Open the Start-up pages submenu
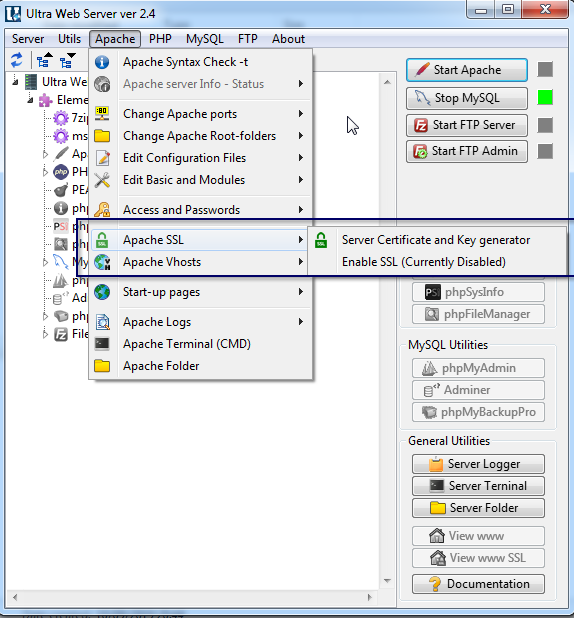574x618 pixels. [201, 292]
